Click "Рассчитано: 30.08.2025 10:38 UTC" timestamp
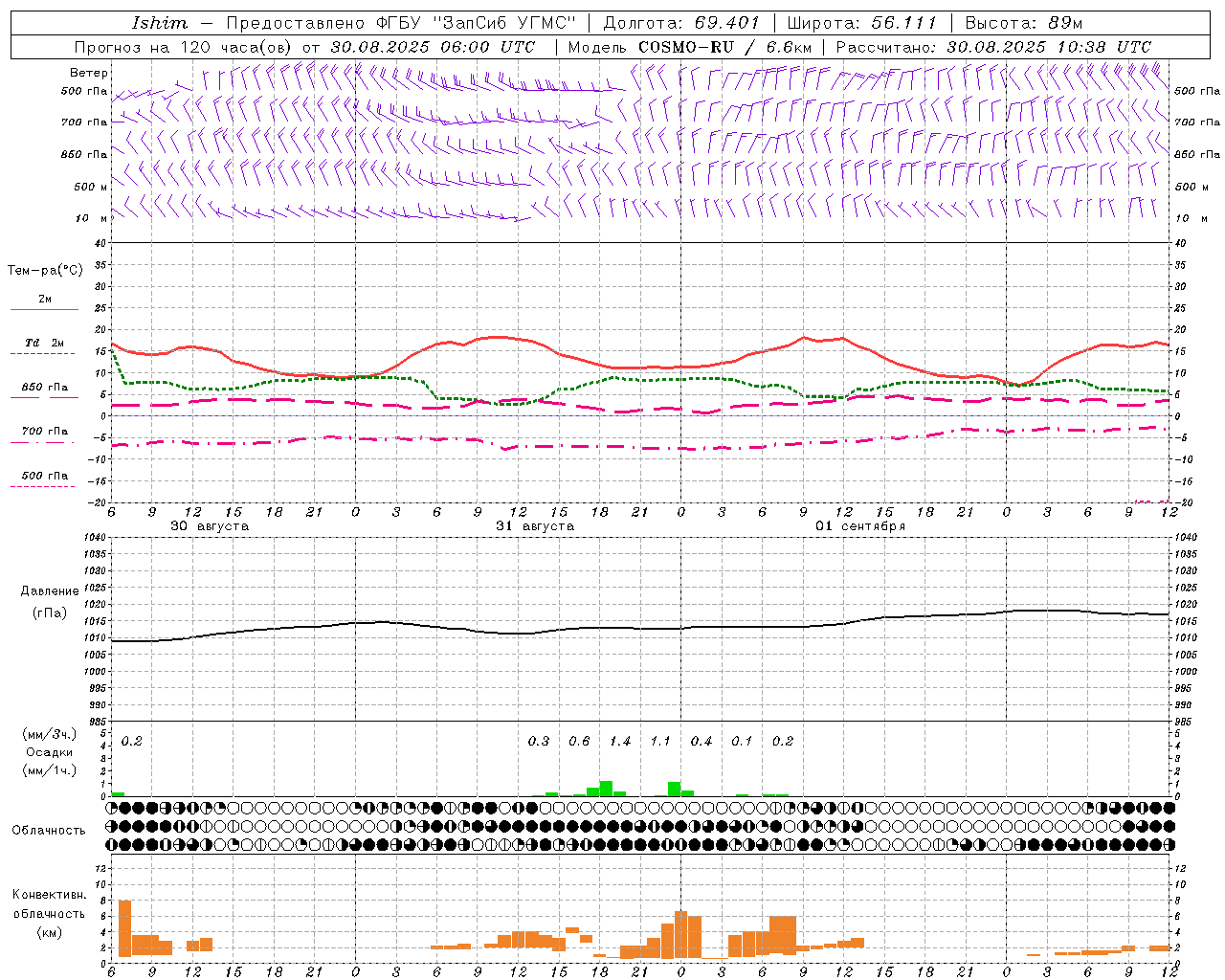Viewport: 1225px width, 980px height. pos(993,47)
